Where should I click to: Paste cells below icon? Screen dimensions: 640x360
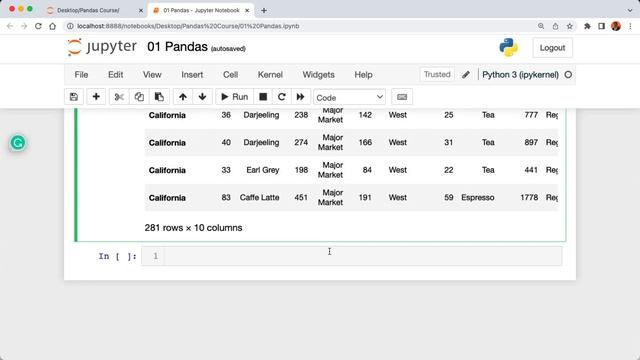(159, 97)
